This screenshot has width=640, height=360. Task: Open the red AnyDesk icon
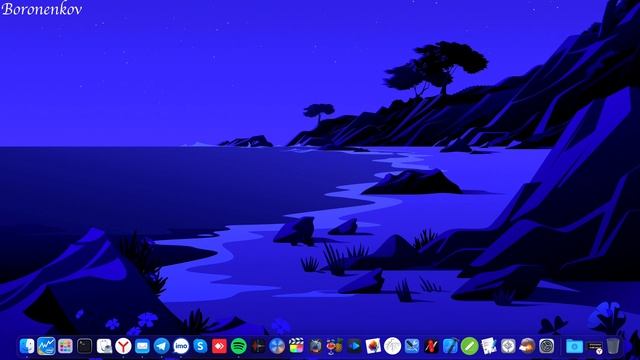point(219,346)
